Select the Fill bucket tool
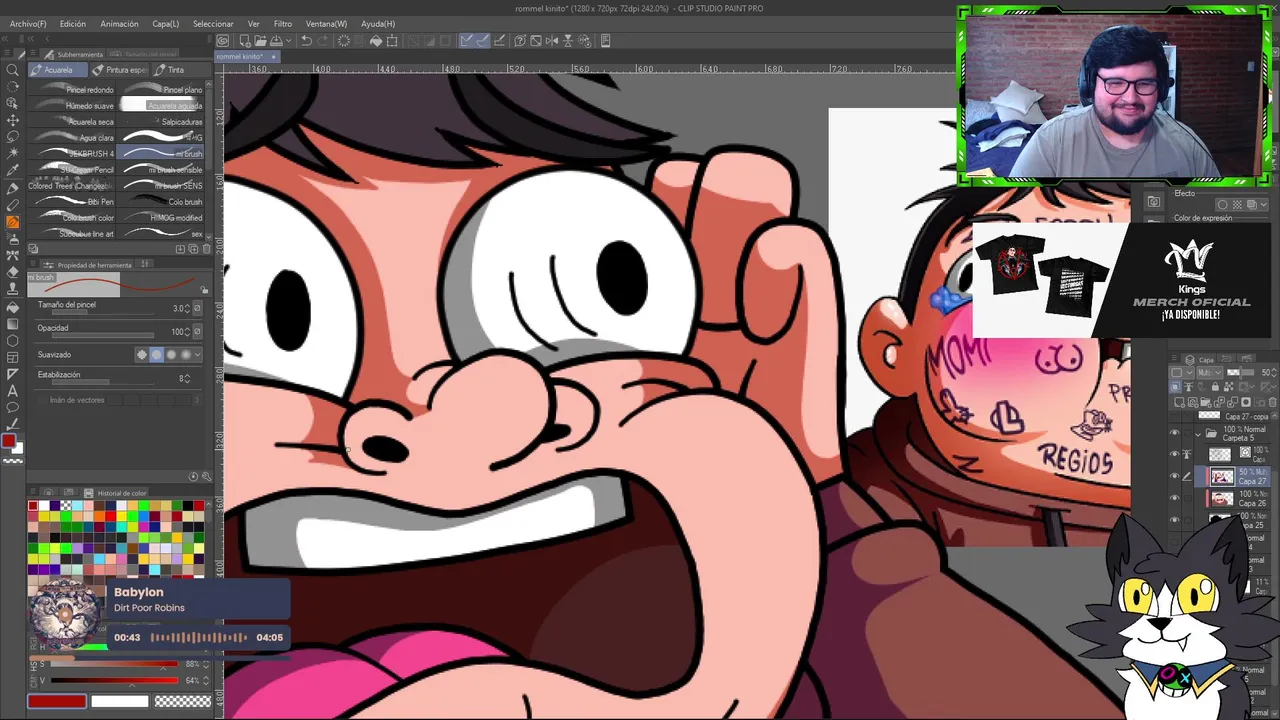This screenshot has height=720, width=1280. (12, 307)
